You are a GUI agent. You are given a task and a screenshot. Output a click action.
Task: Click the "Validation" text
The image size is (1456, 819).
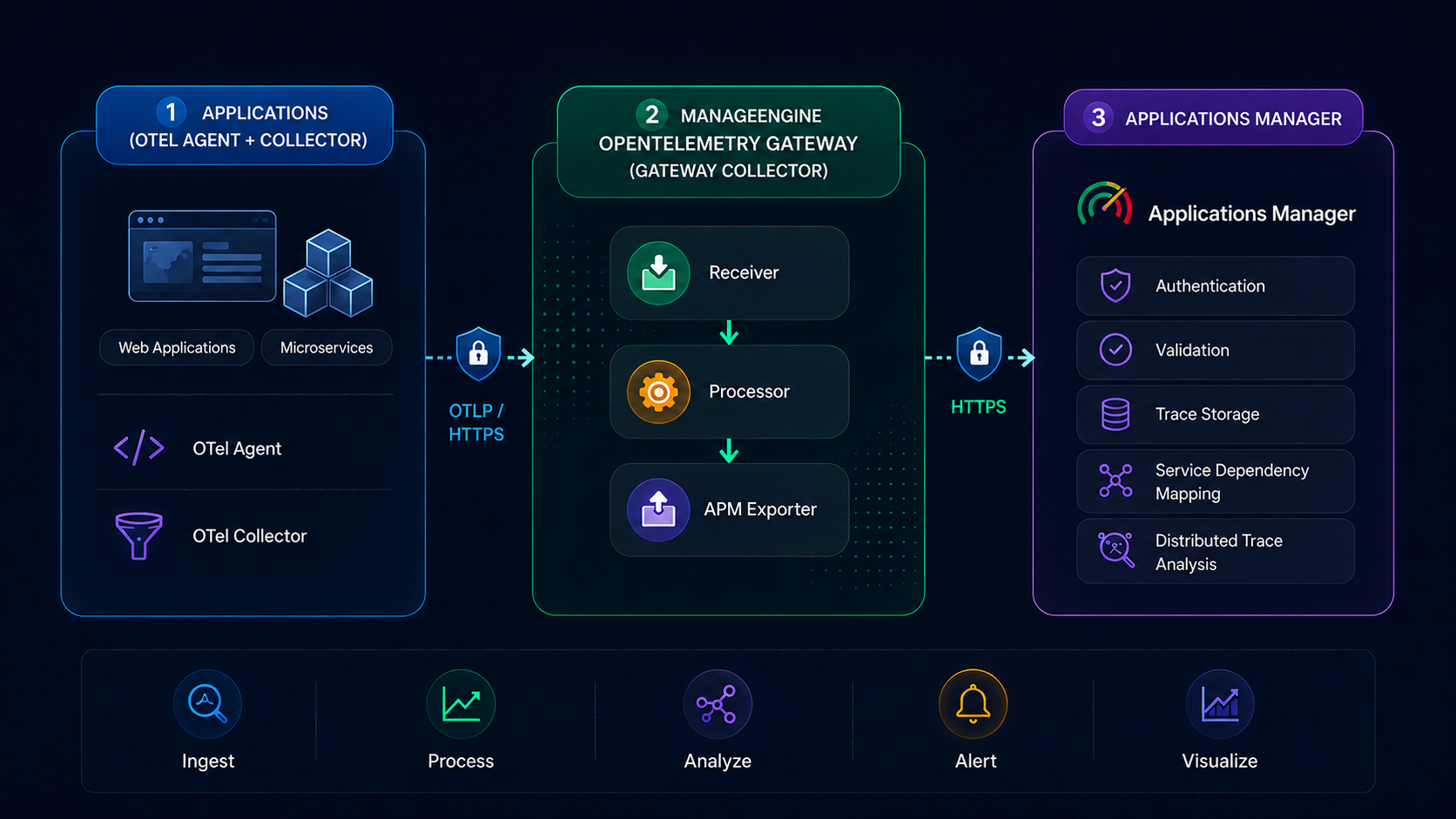coord(1192,350)
